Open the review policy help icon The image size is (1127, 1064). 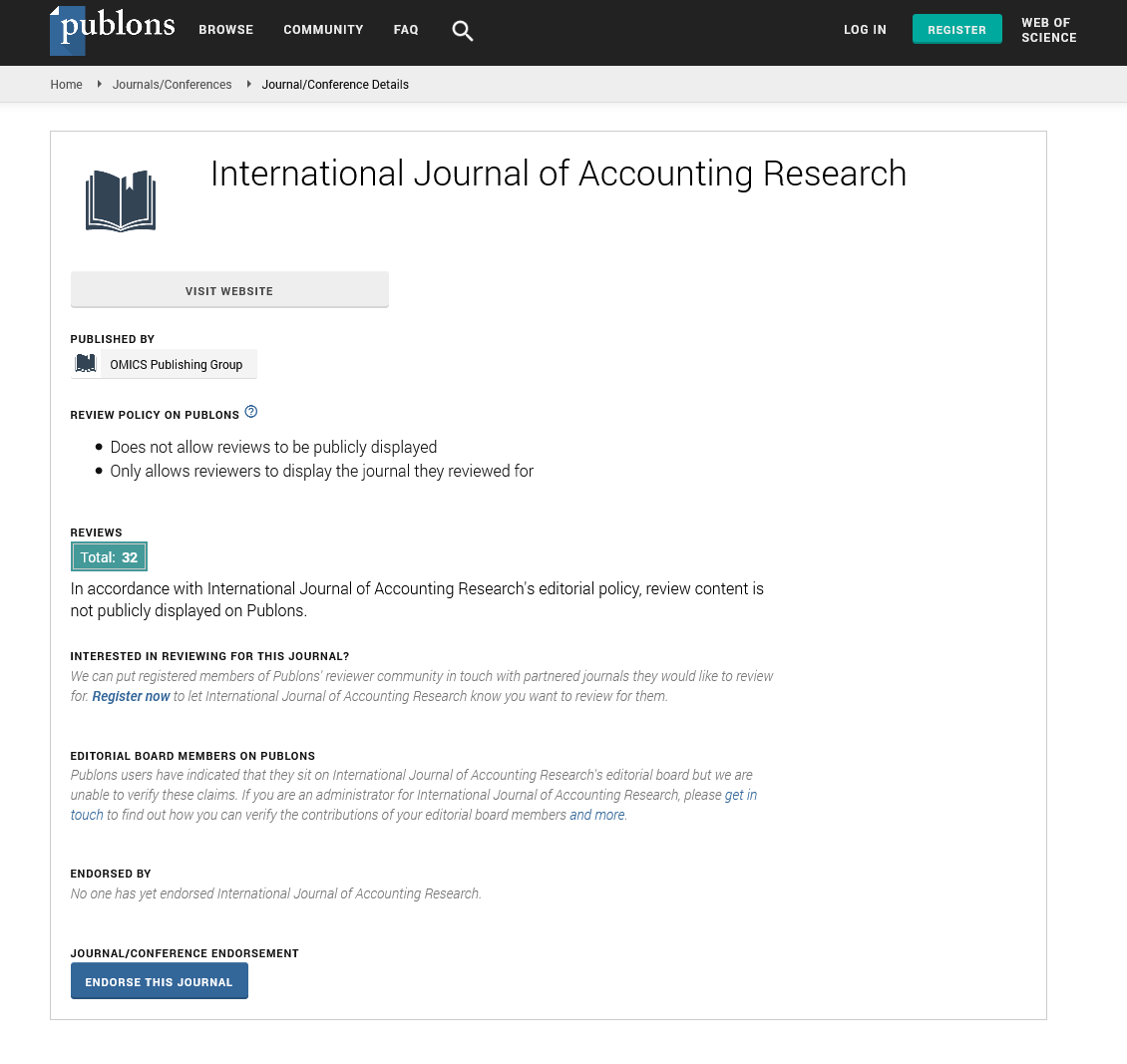[251, 412]
